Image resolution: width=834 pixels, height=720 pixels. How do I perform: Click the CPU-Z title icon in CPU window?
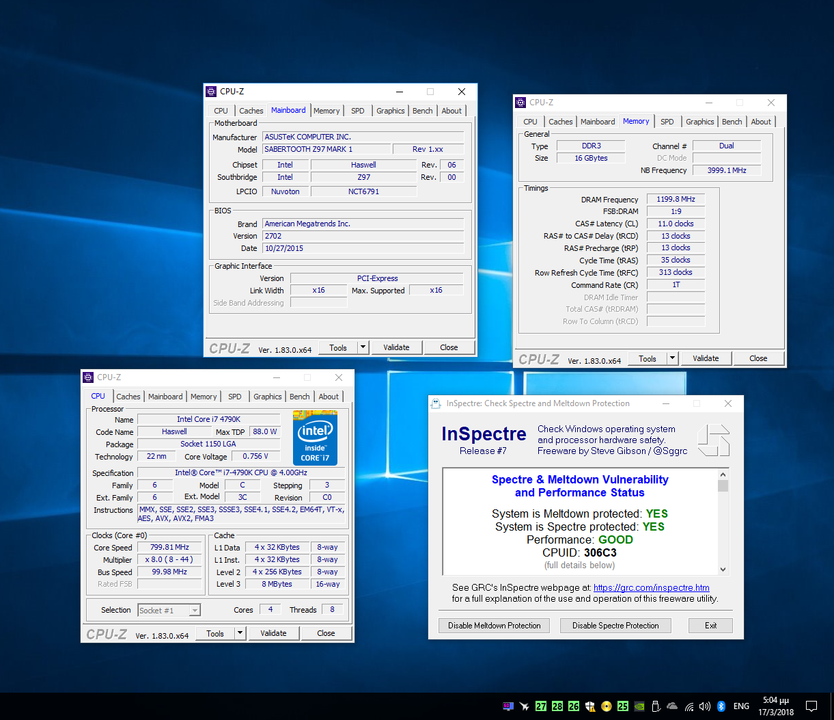point(88,378)
